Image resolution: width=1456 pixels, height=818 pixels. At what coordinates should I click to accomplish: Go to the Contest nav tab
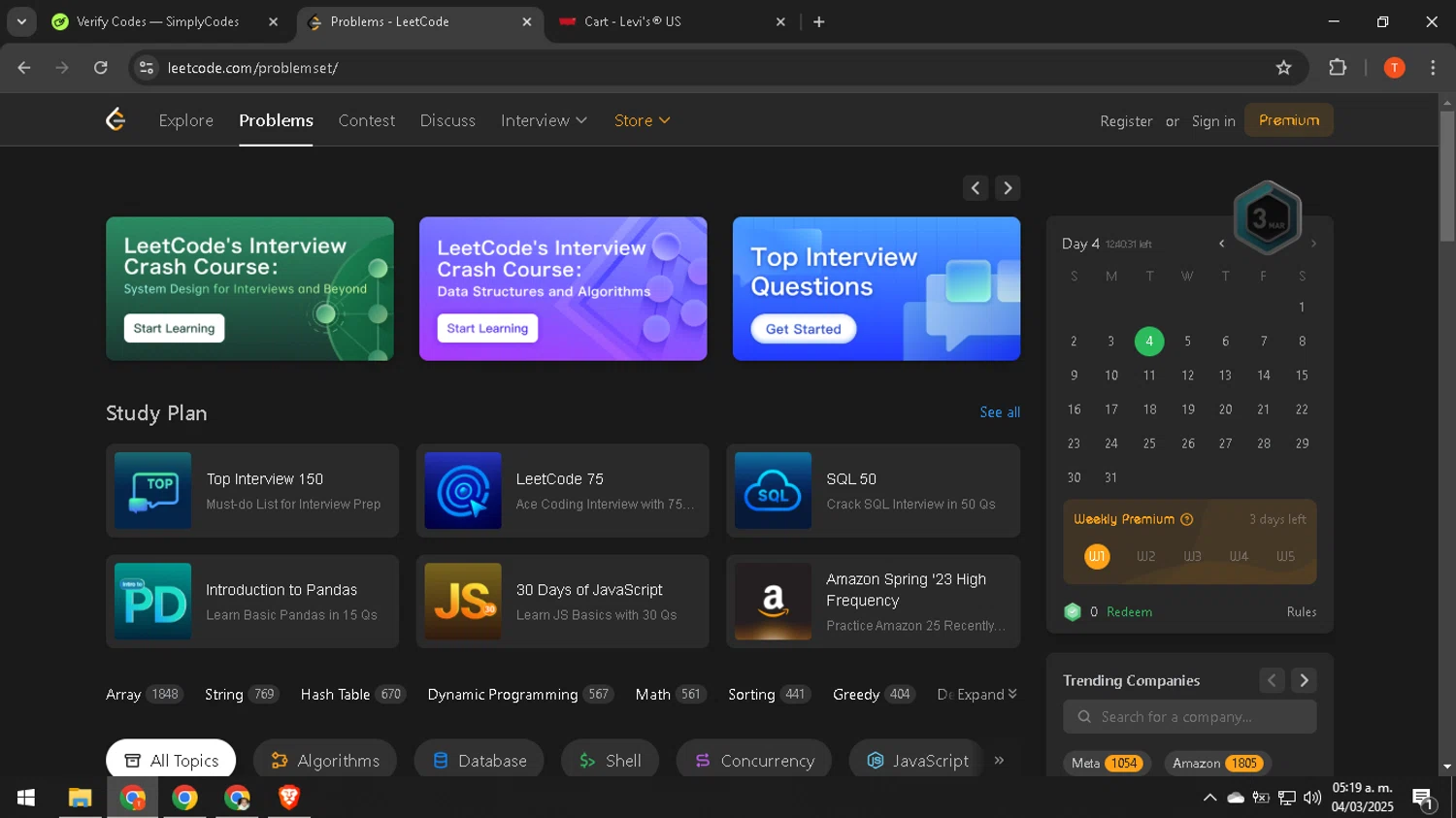coord(366,120)
